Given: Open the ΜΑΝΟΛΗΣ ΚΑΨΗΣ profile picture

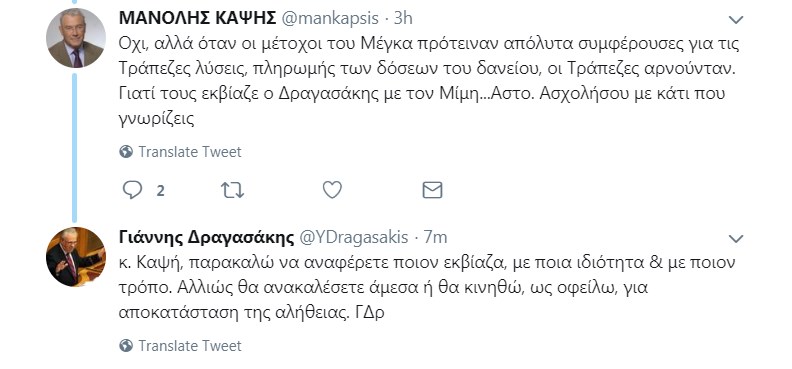Looking at the screenshot, I should tap(76, 38).
